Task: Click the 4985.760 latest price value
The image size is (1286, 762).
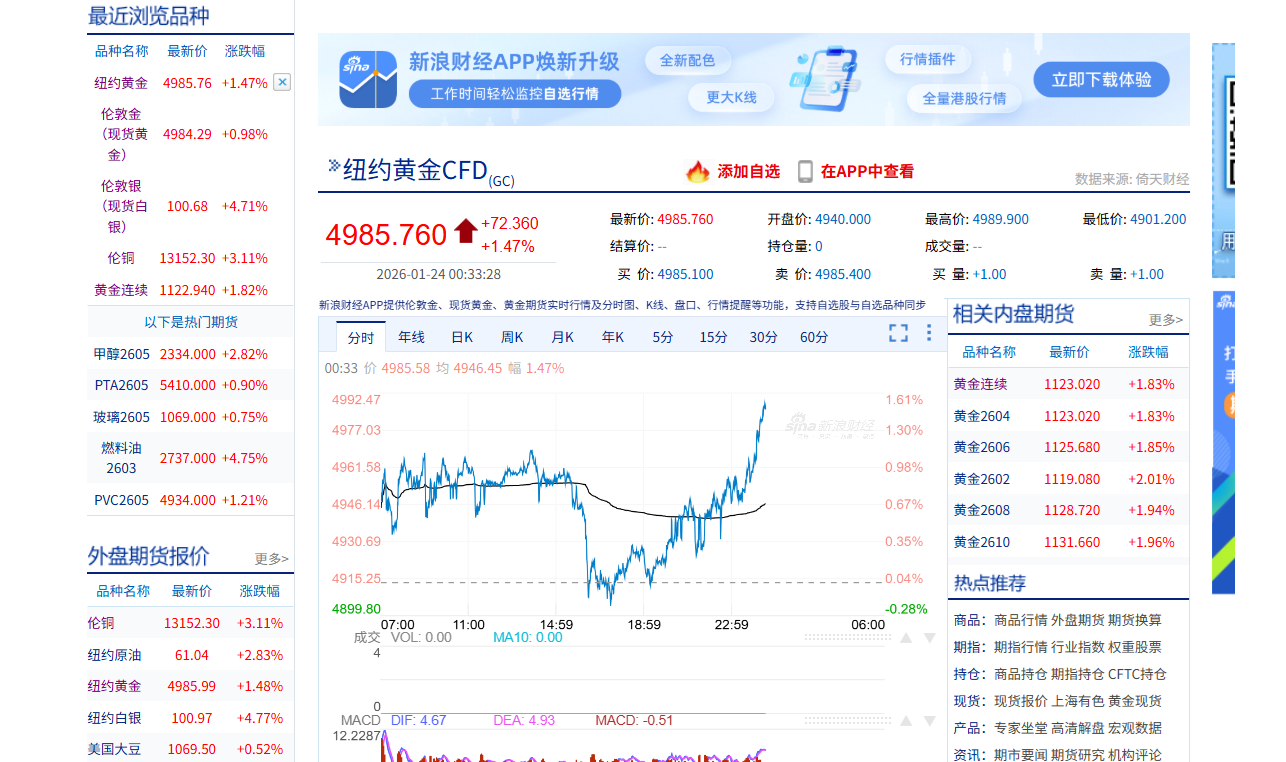Action: (386, 235)
